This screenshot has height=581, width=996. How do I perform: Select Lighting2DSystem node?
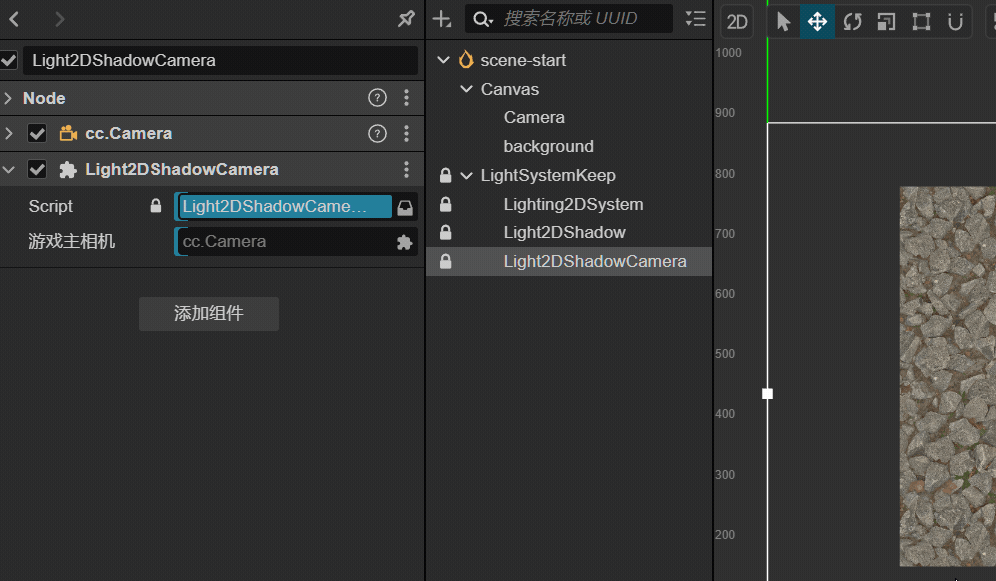click(574, 204)
